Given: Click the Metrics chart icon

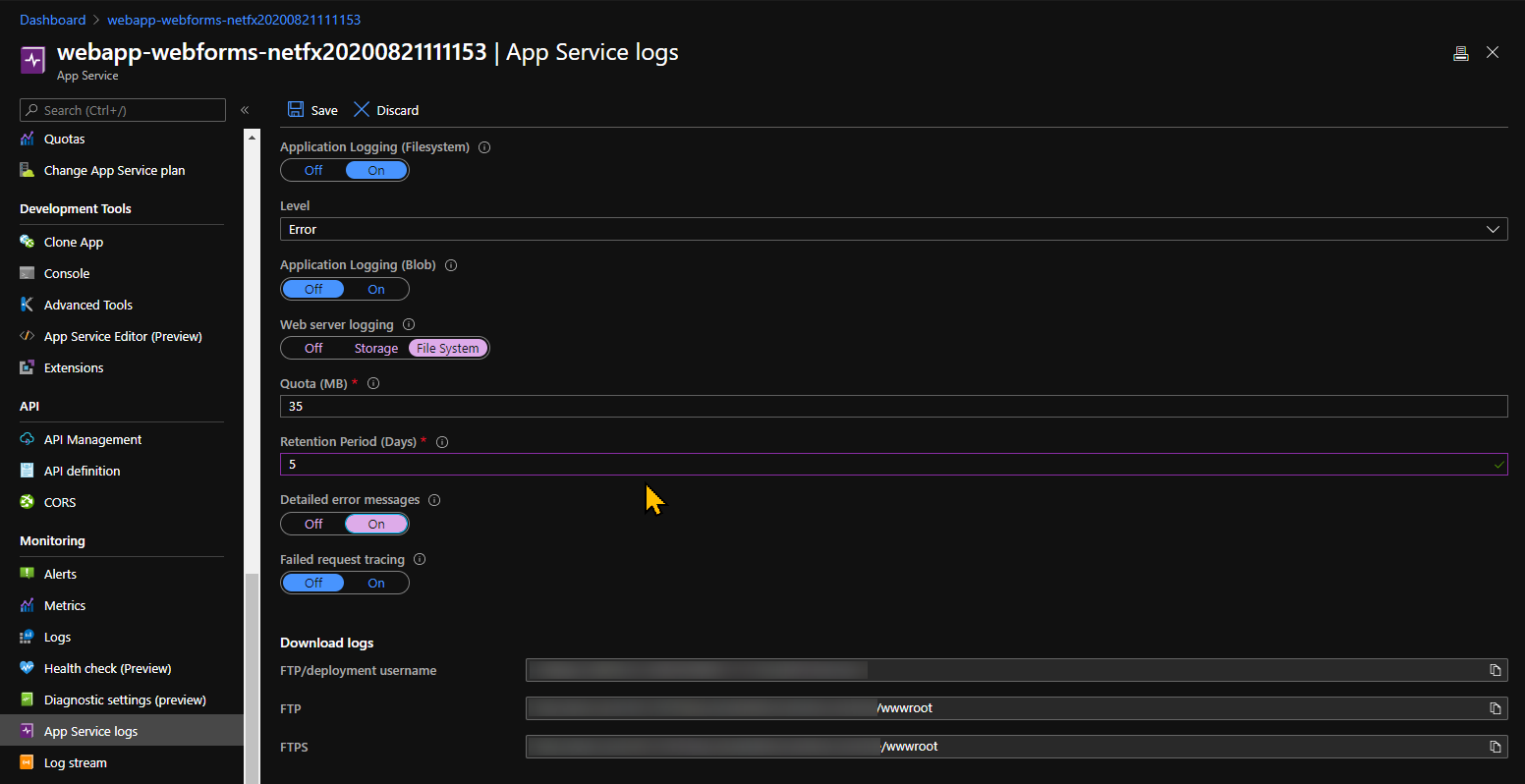Looking at the screenshot, I should click(x=27, y=605).
